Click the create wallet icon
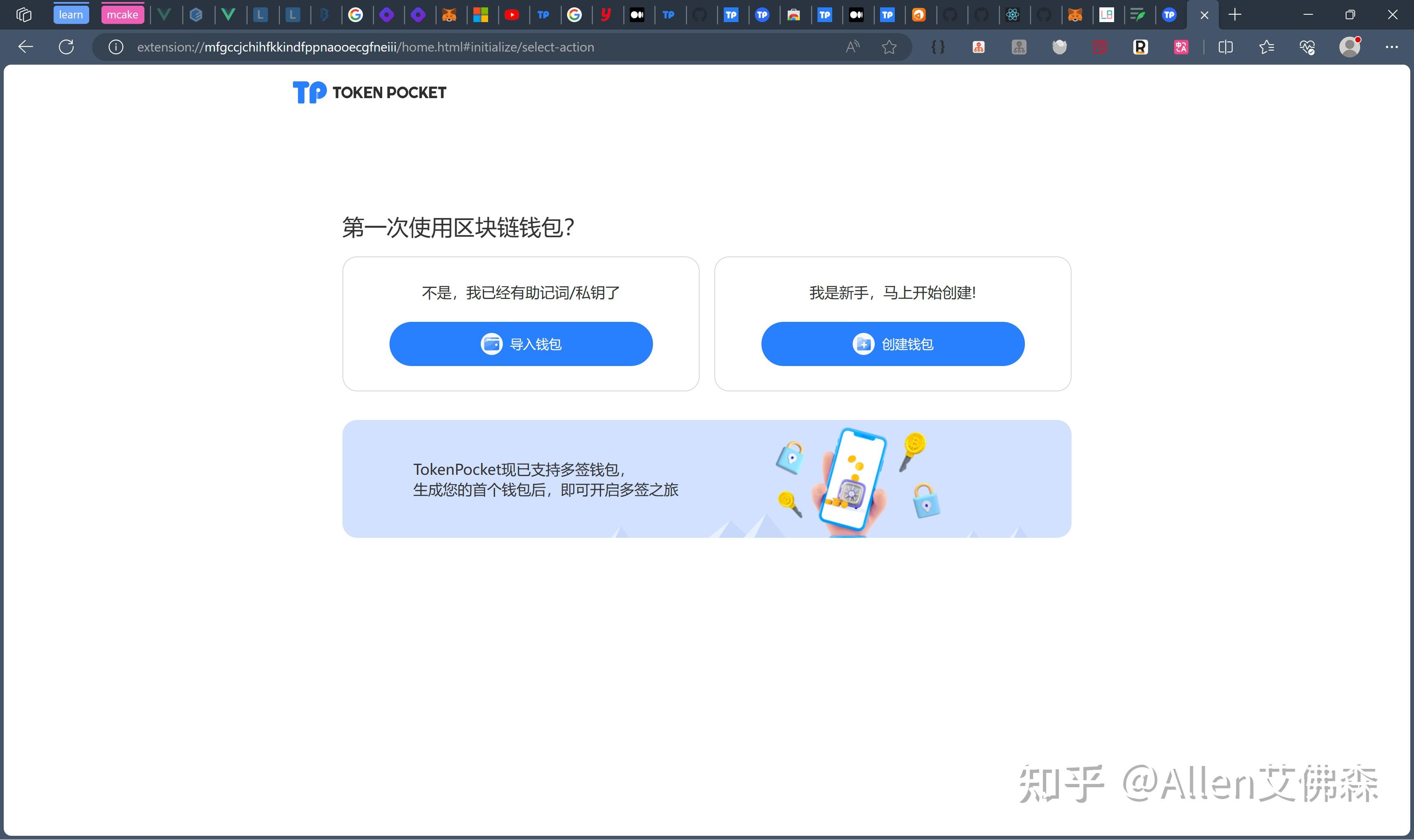Image resolution: width=1414 pixels, height=840 pixels. point(862,343)
